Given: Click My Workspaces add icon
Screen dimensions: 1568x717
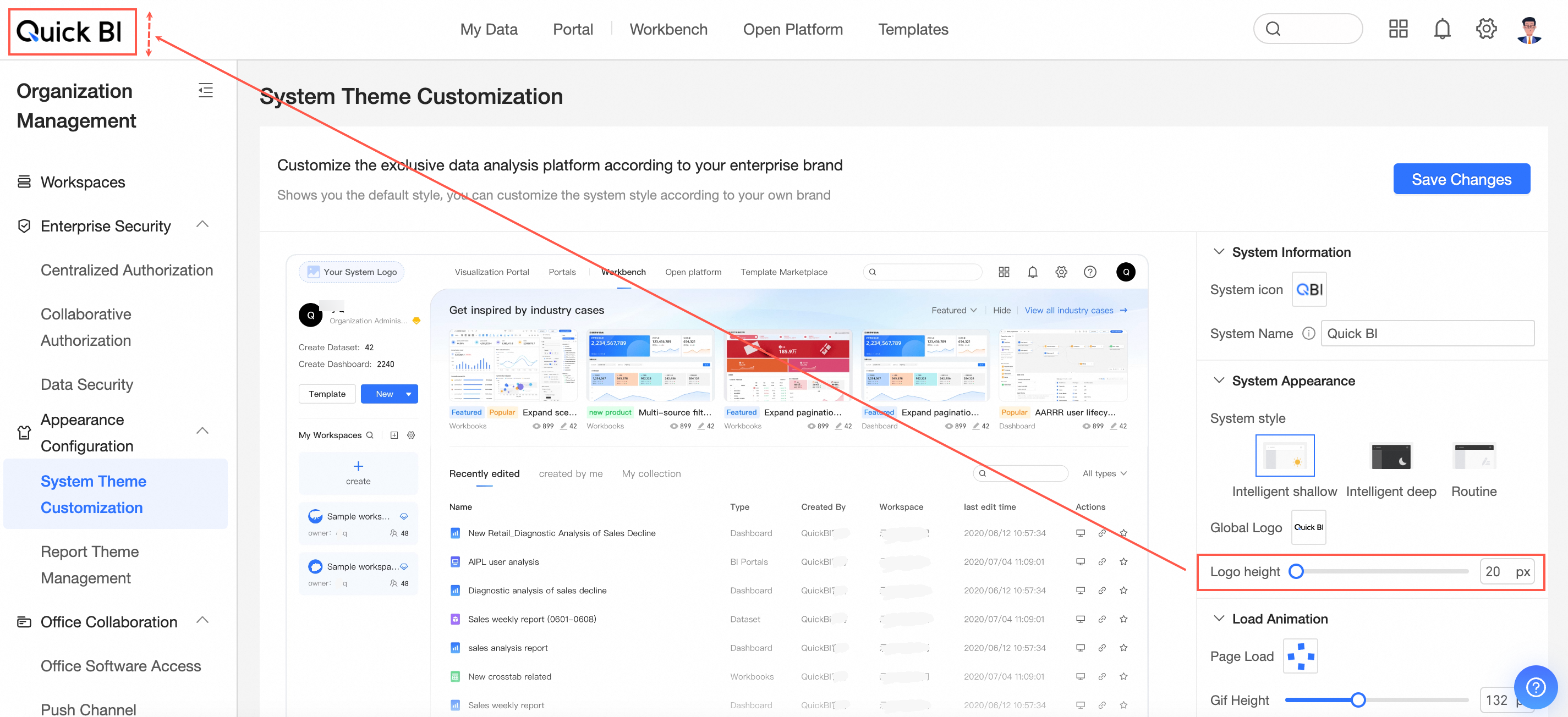Looking at the screenshot, I should [x=394, y=435].
